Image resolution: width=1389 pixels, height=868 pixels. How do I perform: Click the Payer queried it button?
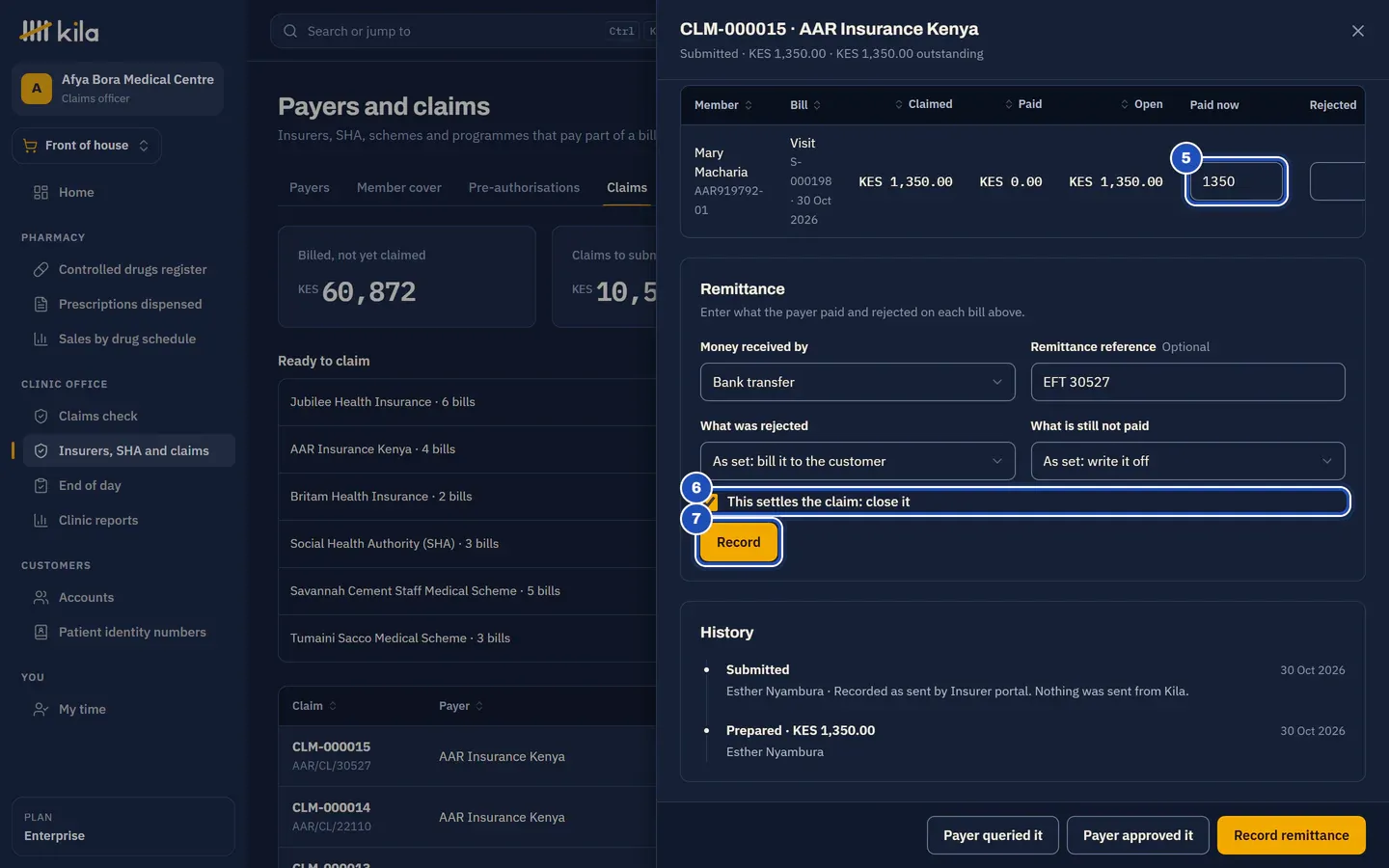point(993,835)
